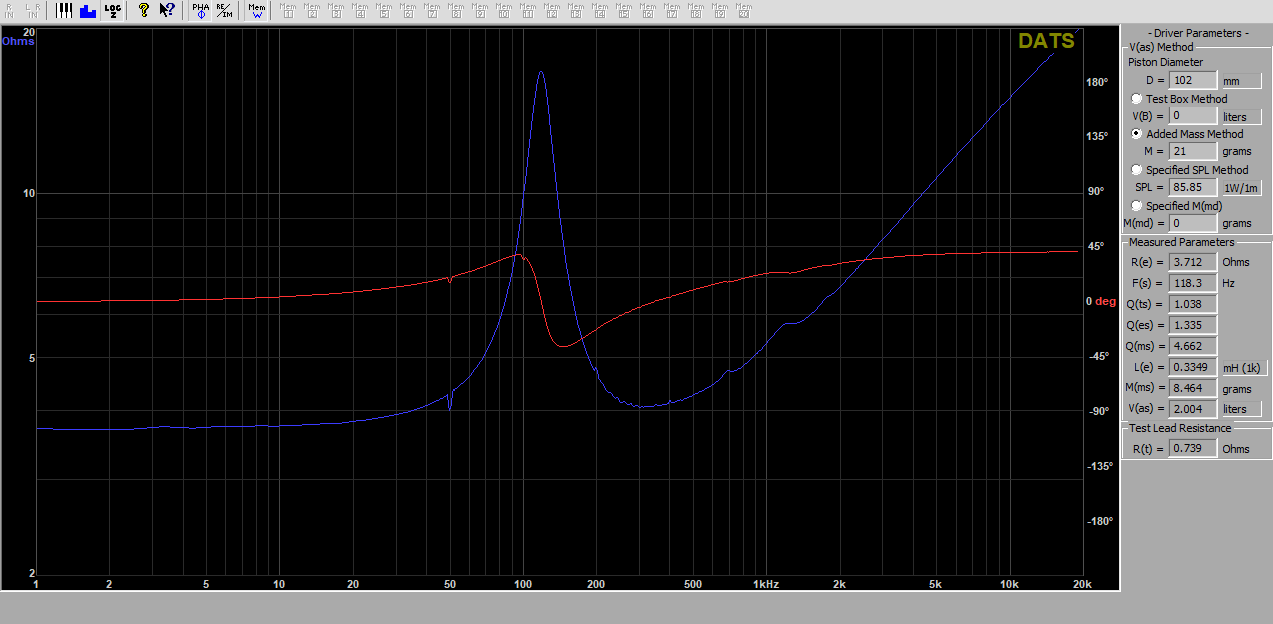Select the Mem 6 memory slot icon
The image size is (1273, 624).
pyautogui.click(x=408, y=11)
